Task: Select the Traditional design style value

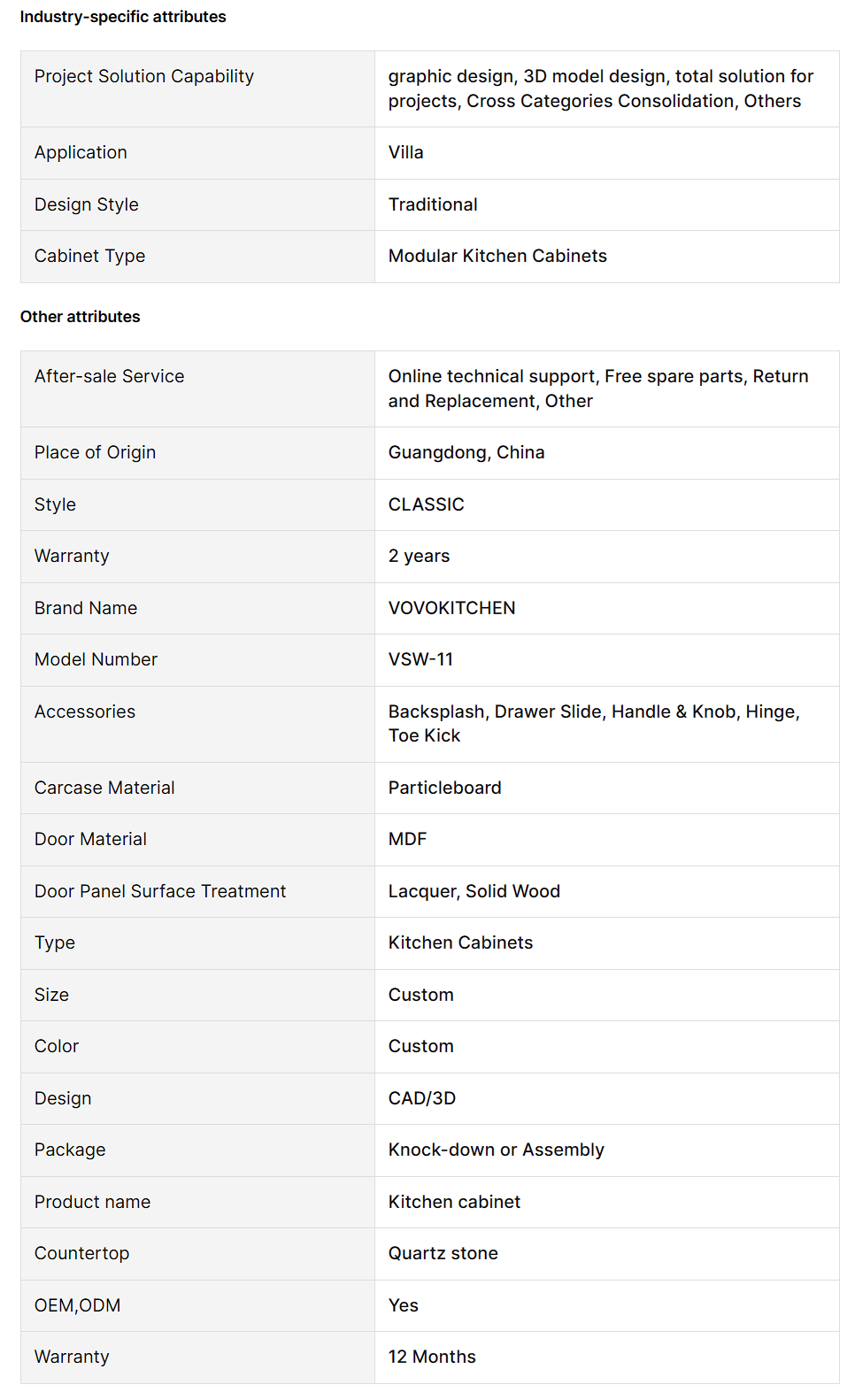Action: tap(433, 205)
